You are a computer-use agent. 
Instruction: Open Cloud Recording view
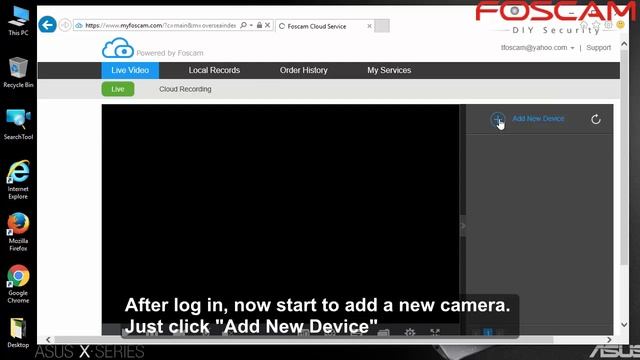(x=185, y=89)
